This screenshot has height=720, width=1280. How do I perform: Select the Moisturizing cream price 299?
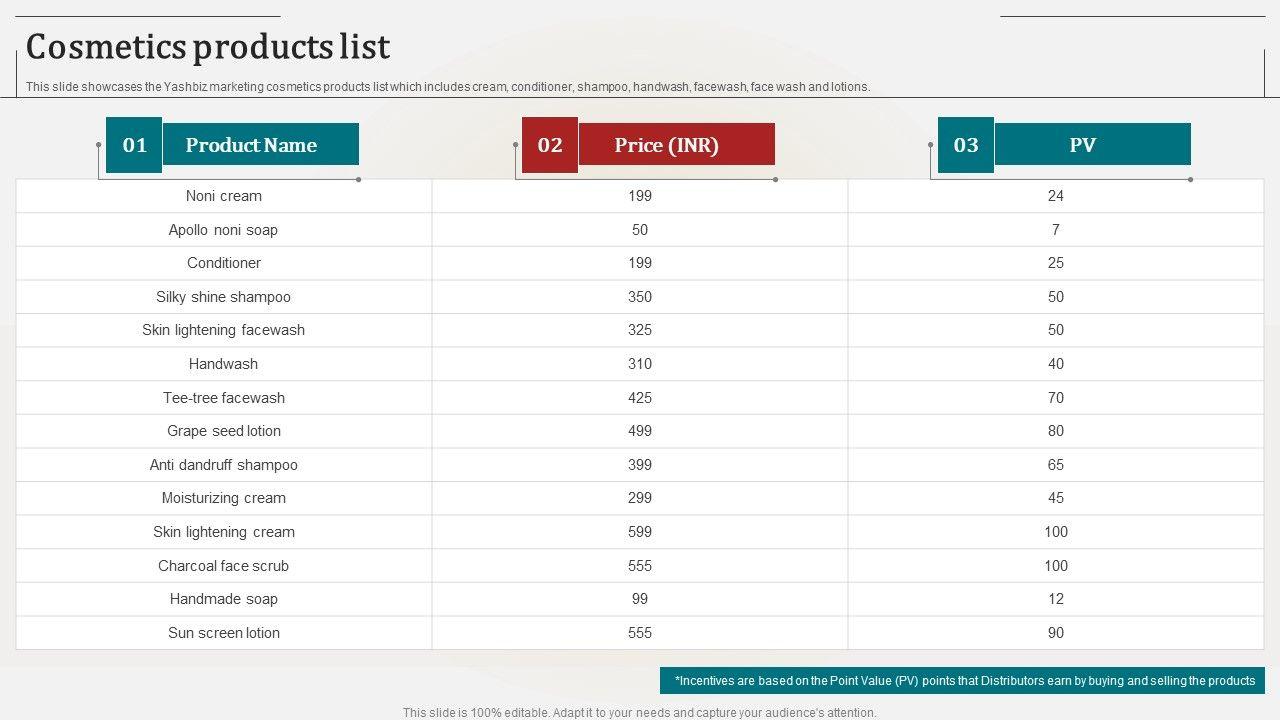(640, 498)
